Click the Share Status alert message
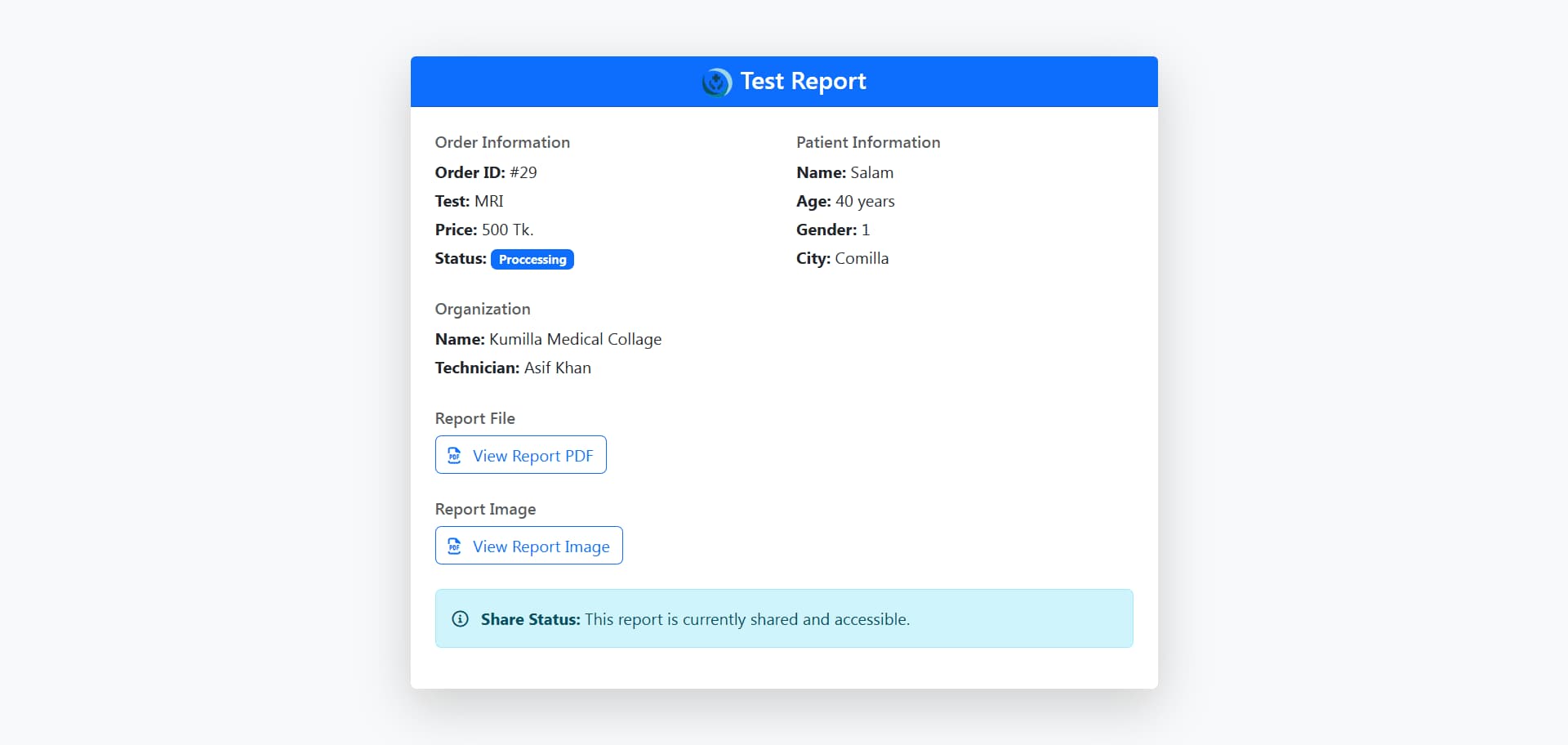The image size is (1568, 745). [x=784, y=618]
